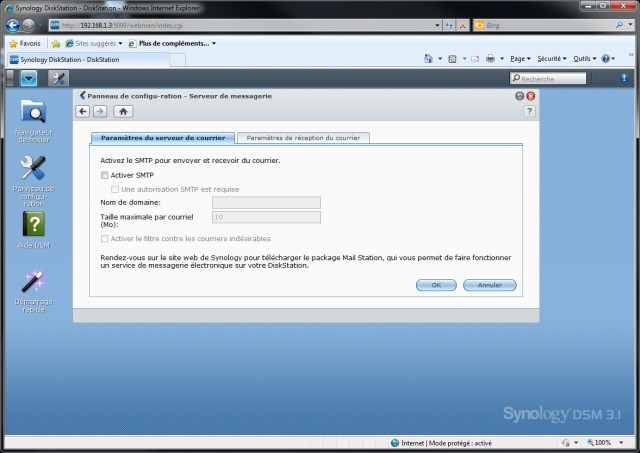Expand the print options dropdown arrow

point(502,59)
